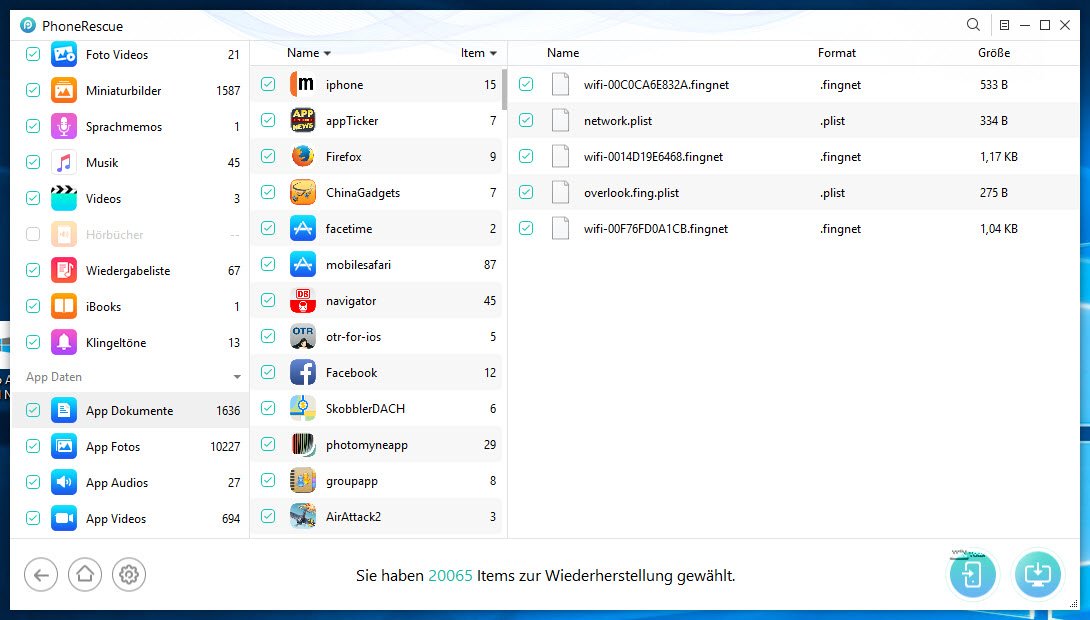Uncheck wifi-00C0CA6E832A.fingnet checkbox
1090x620 pixels.
(x=526, y=84)
